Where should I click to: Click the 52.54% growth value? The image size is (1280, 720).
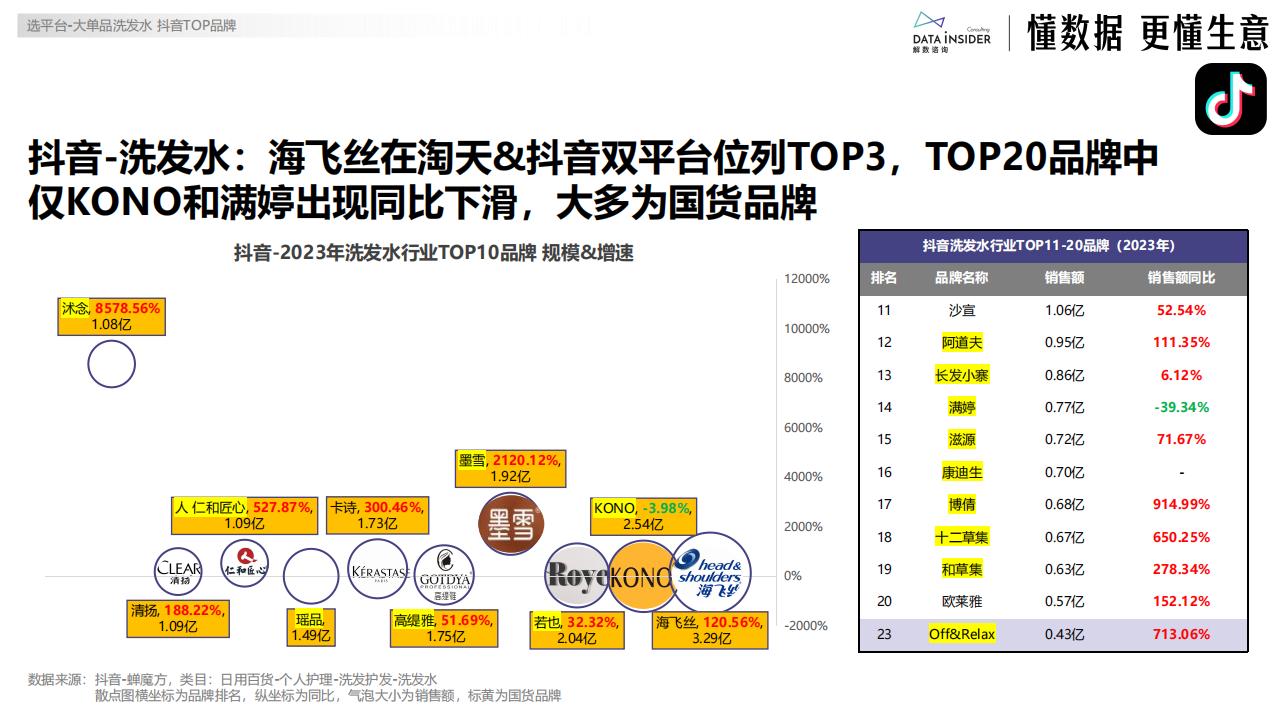pyautogui.click(x=1182, y=310)
